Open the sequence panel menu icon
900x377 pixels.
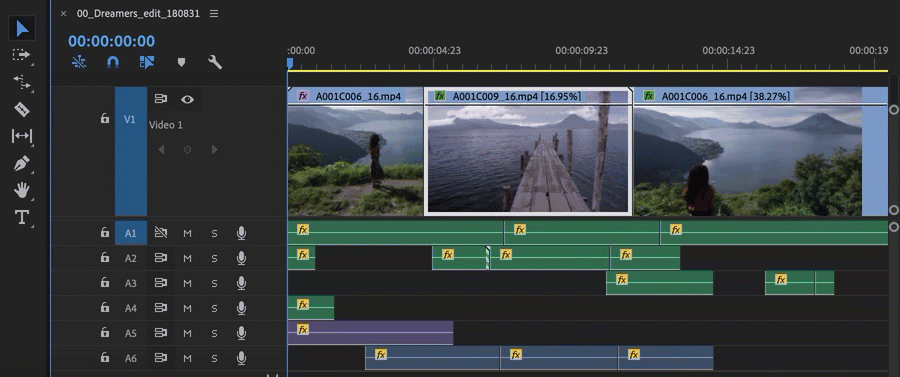(214, 13)
